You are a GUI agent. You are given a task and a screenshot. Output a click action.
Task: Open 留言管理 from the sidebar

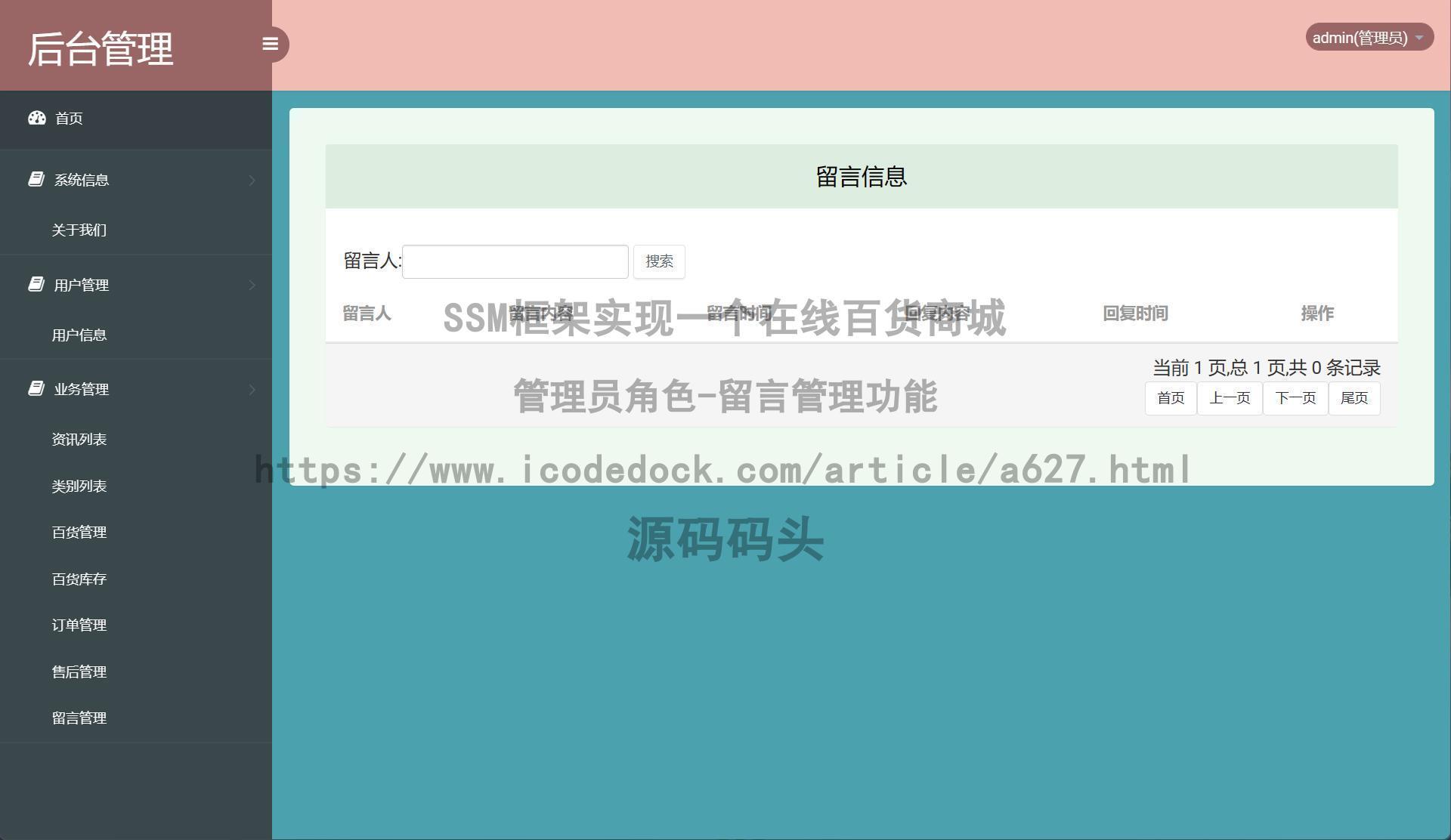click(x=79, y=718)
